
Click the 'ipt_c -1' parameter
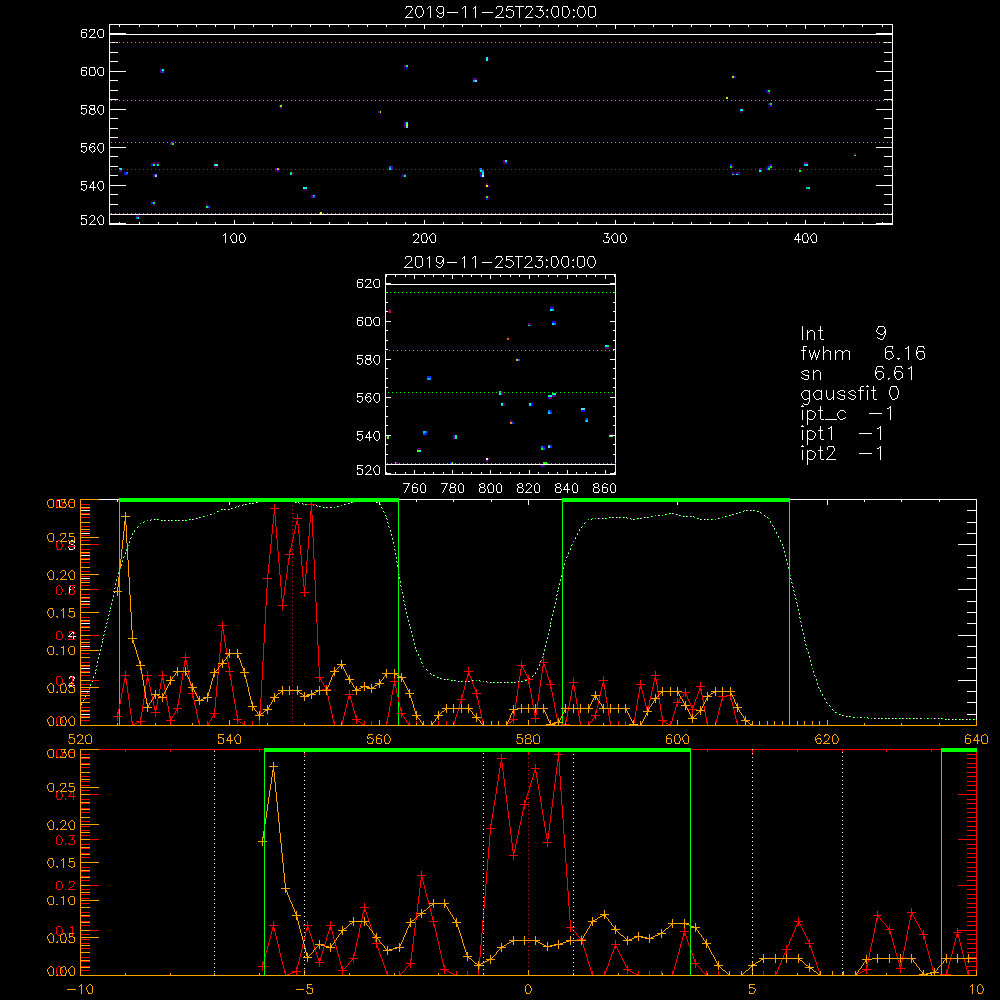point(847,414)
